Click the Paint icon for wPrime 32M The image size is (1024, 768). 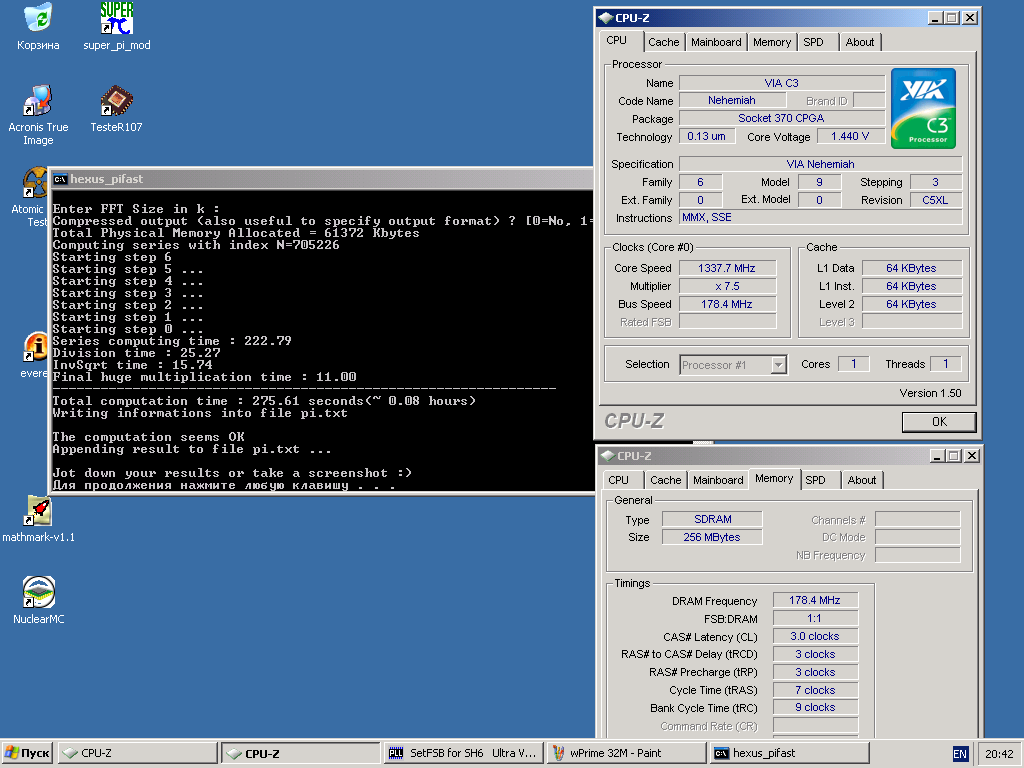[x=558, y=753]
